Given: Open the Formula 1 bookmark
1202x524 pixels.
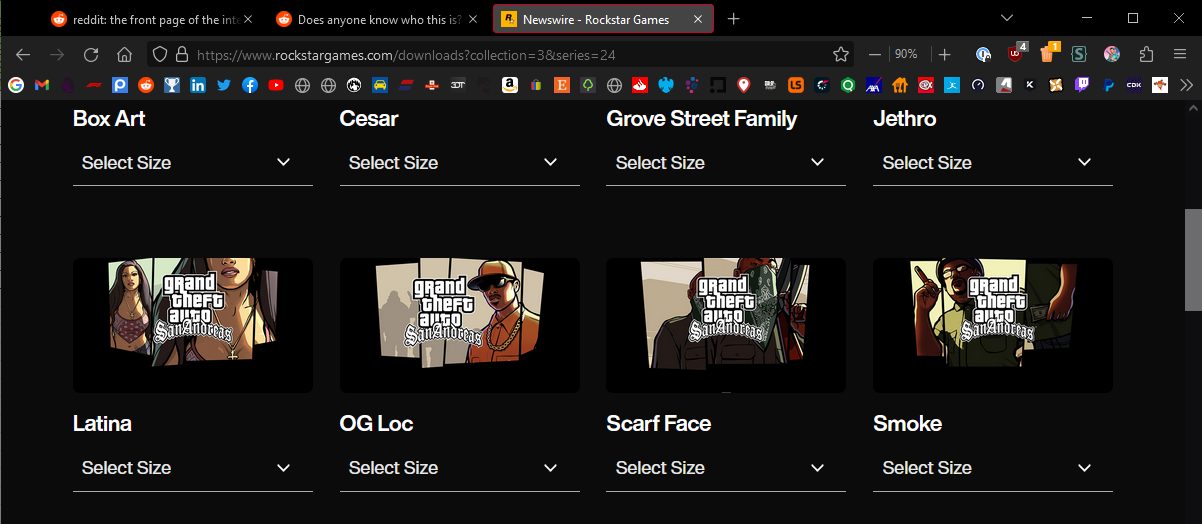Looking at the screenshot, I should pos(94,85).
